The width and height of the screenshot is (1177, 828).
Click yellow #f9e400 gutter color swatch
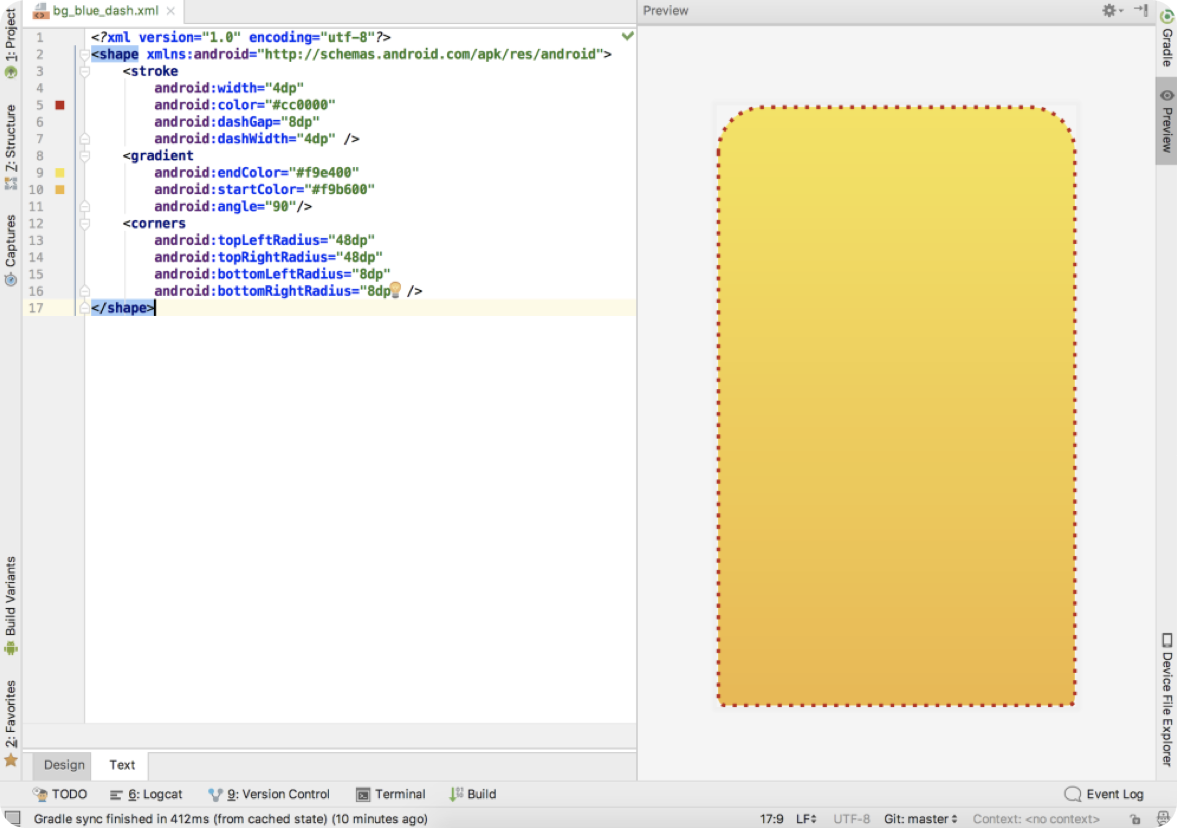coord(60,173)
